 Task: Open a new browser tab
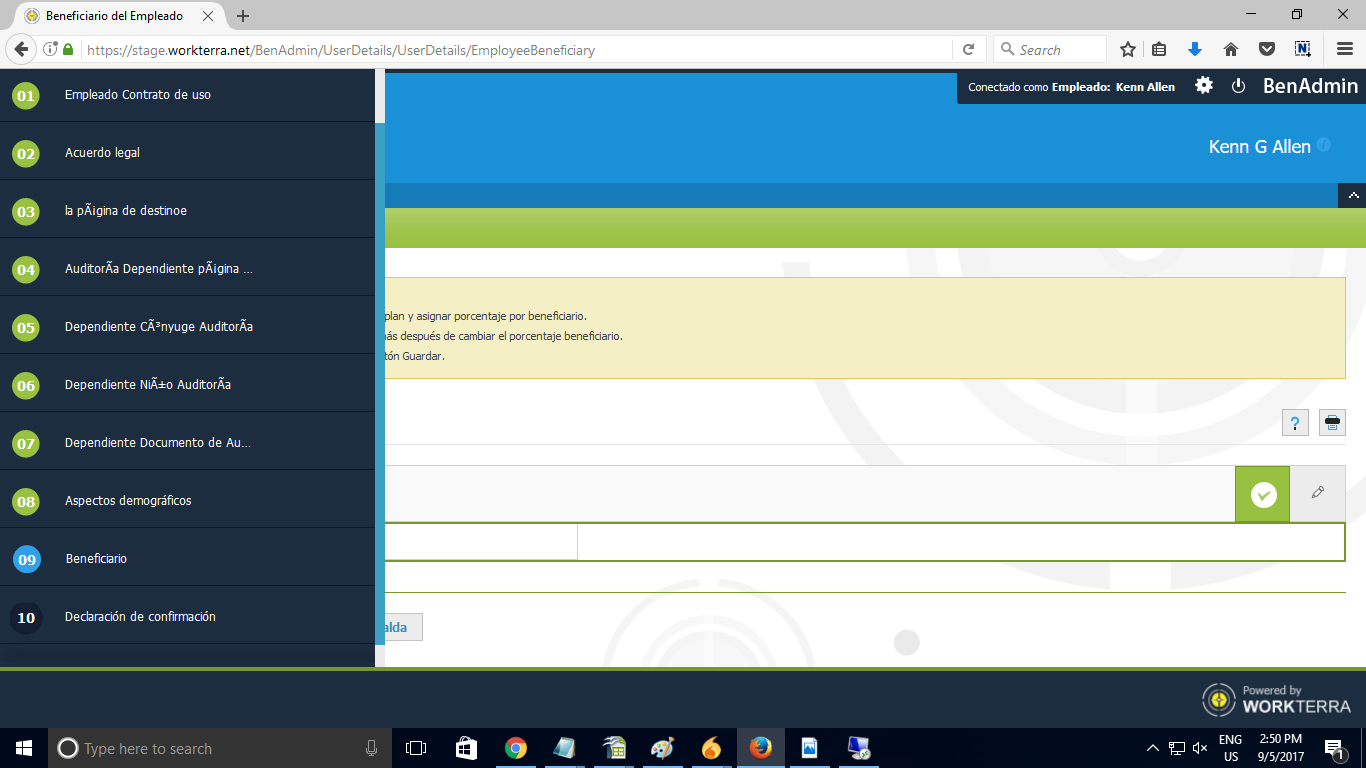(243, 16)
